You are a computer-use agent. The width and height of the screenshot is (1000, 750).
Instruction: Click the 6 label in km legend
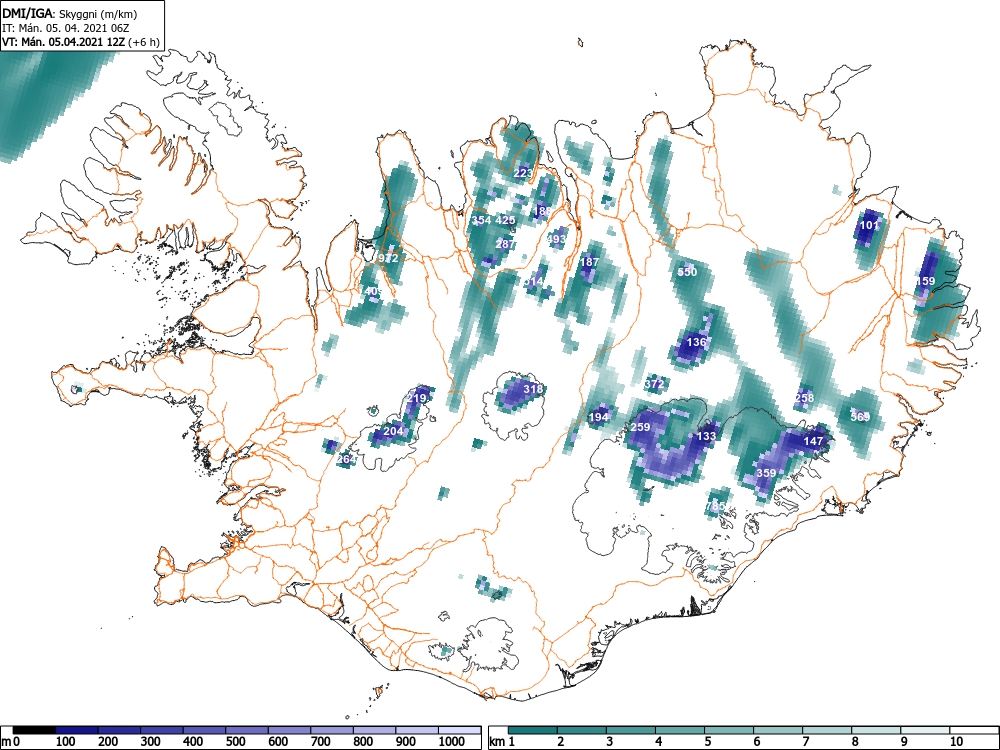click(757, 742)
